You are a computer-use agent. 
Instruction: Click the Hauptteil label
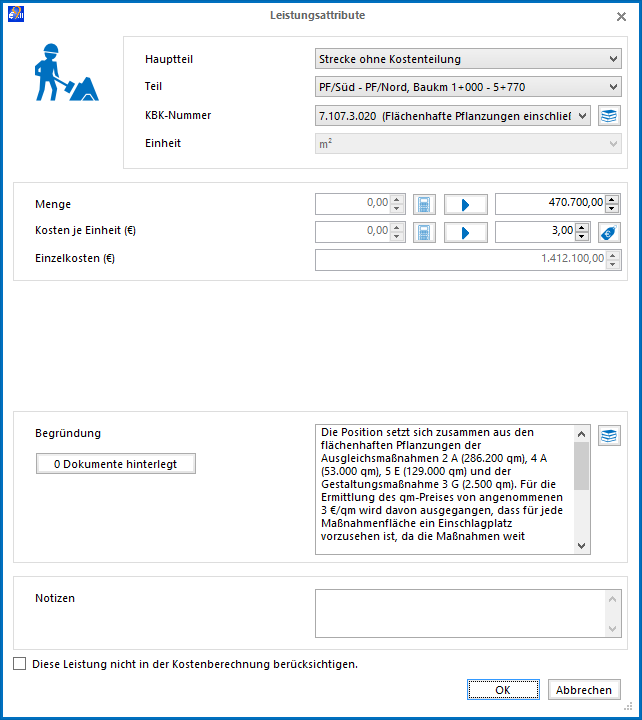169,59
